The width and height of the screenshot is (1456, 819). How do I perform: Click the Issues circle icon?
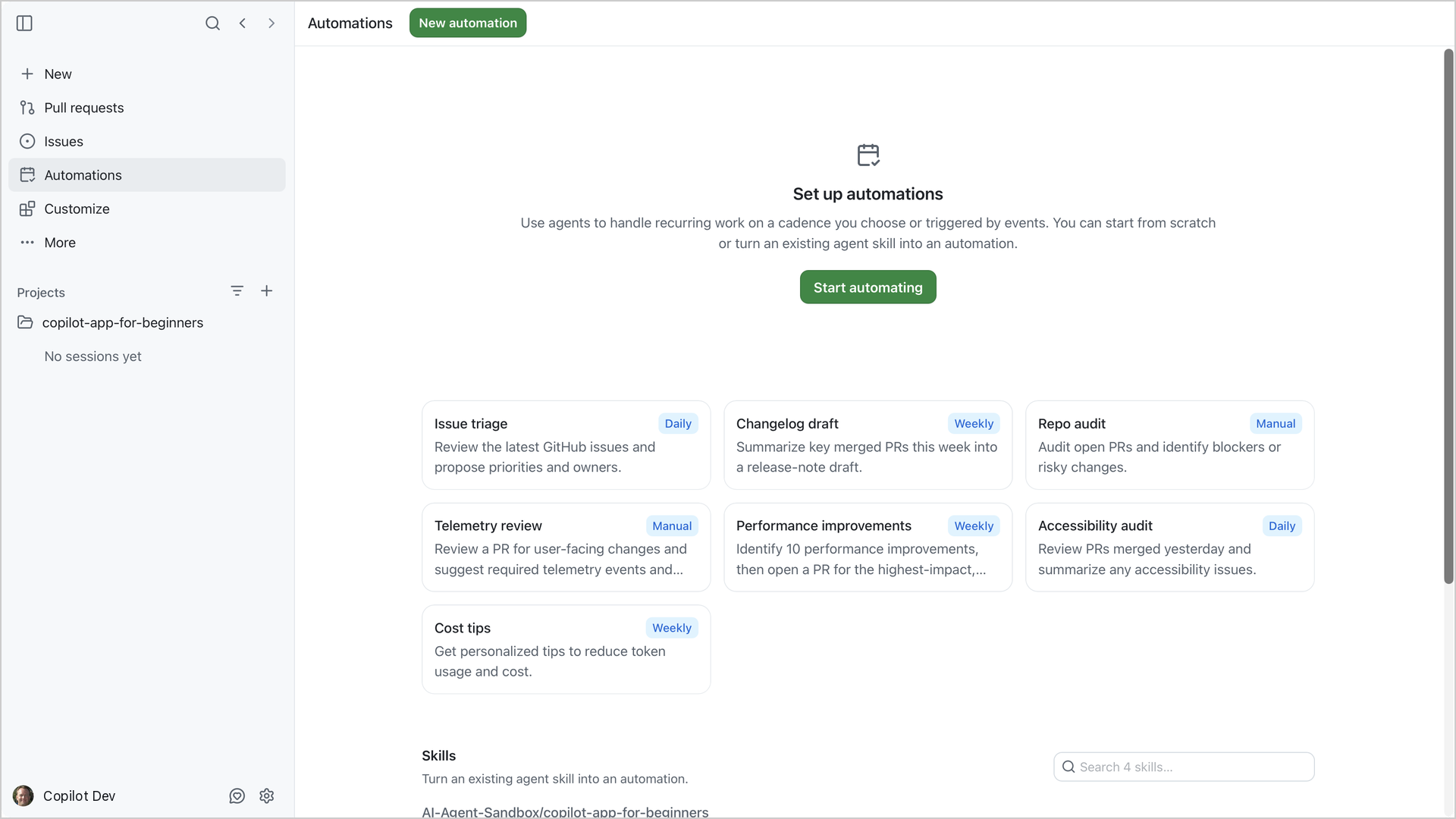[27, 141]
